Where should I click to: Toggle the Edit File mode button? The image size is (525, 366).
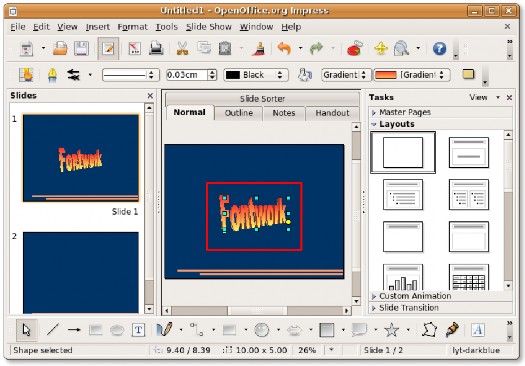(x=108, y=49)
